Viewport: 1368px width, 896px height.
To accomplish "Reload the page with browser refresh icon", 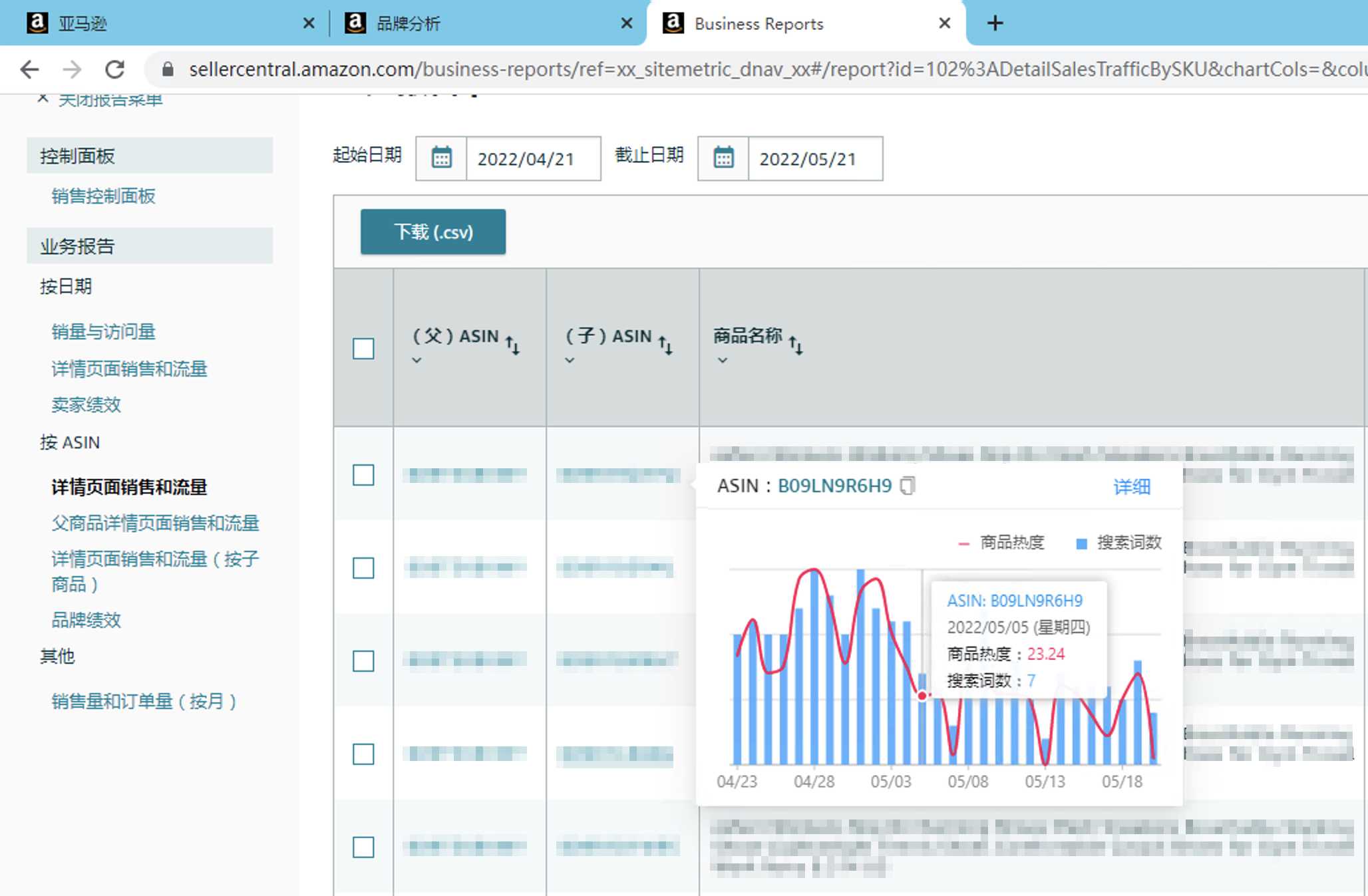I will (x=115, y=69).
